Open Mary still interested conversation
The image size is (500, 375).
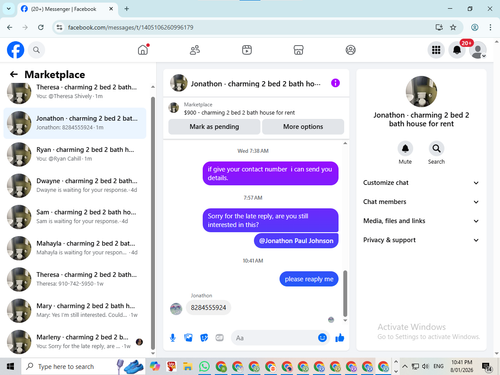[75, 311]
